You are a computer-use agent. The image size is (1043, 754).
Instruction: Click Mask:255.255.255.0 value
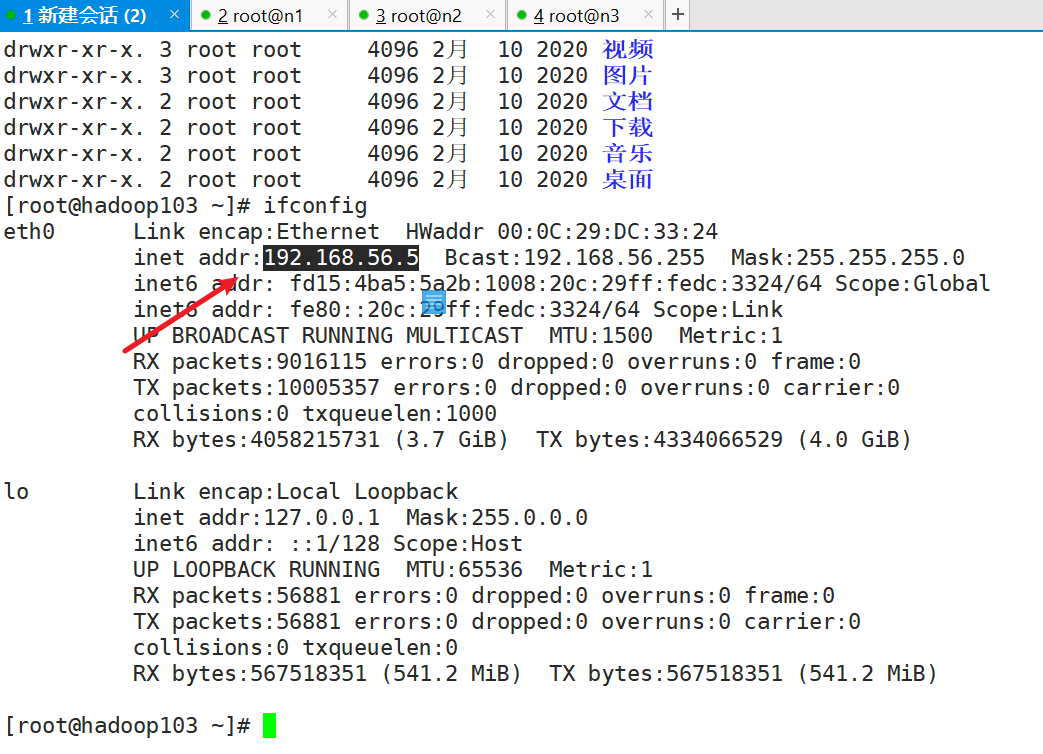pyautogui.click(x=847, y=257)
